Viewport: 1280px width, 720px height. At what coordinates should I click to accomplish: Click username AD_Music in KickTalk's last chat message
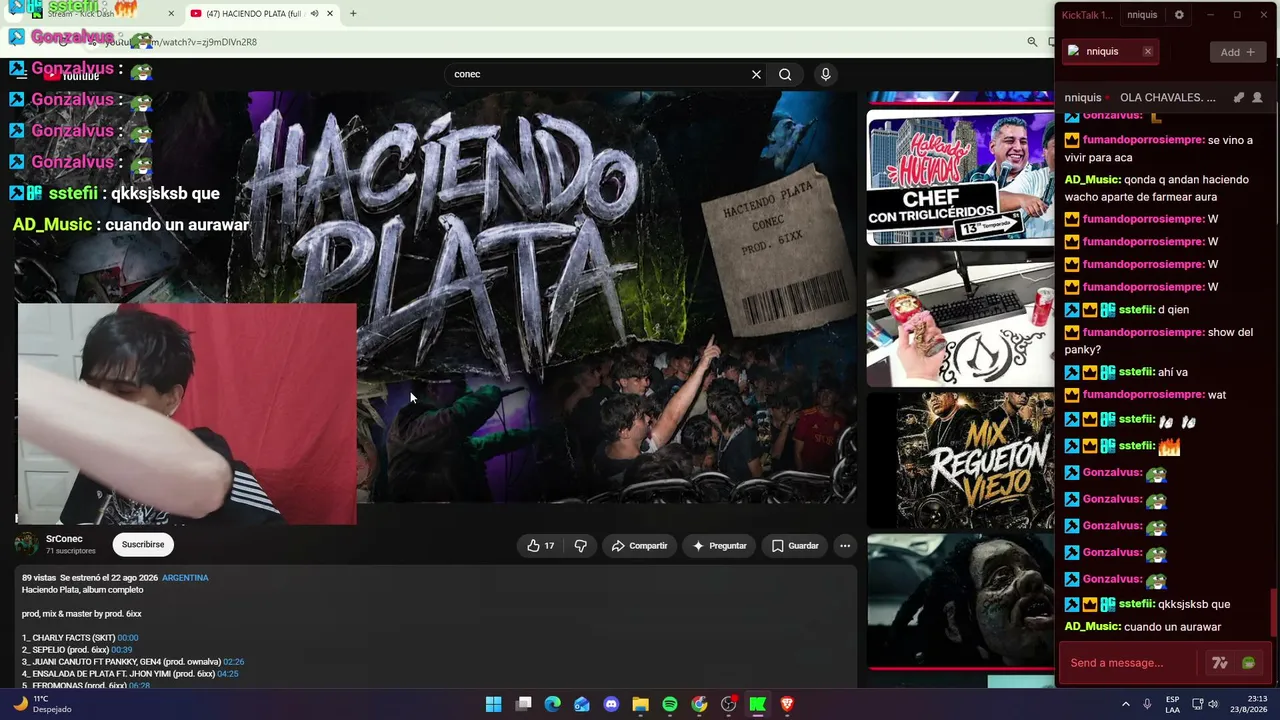[x=1092, y=627]
